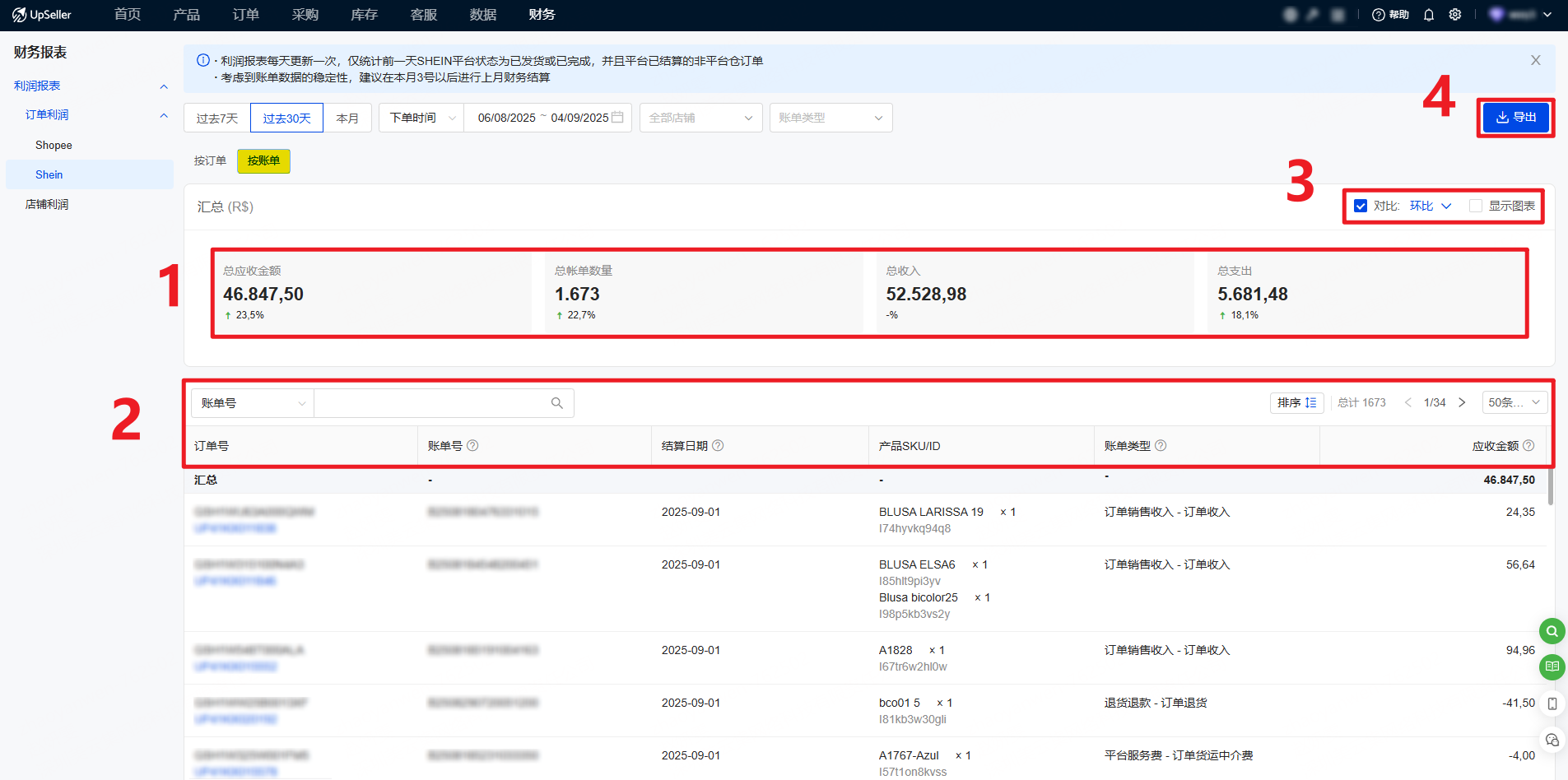
Task: Open the 财务 menu
Action: (542, 15)
